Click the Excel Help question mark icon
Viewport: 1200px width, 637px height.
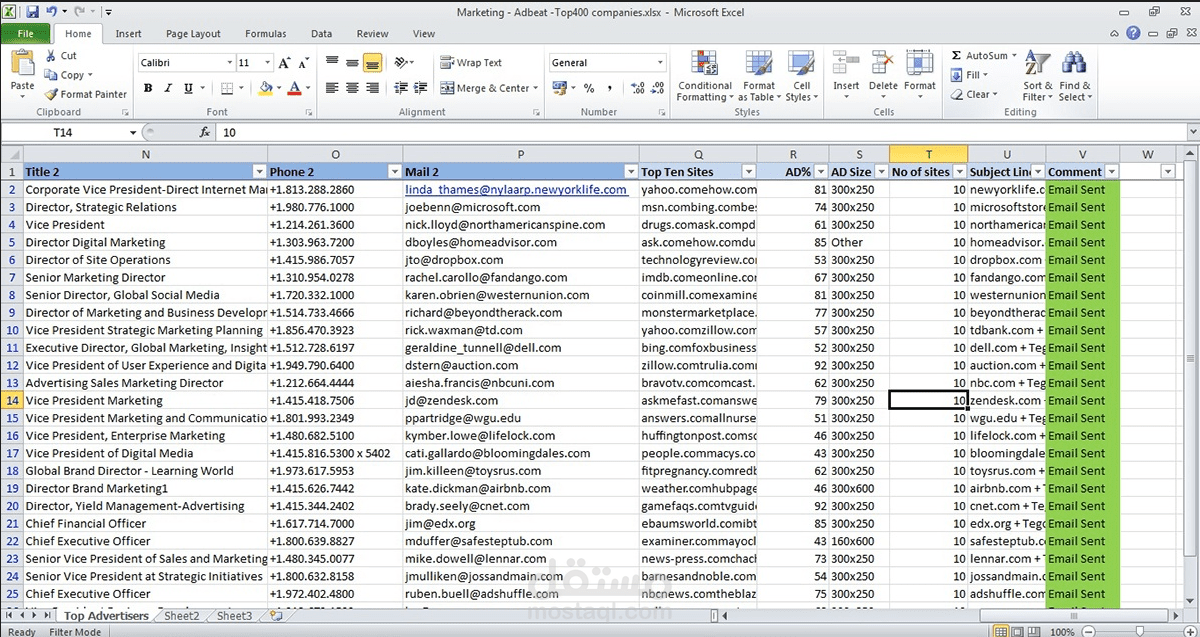pos(1133,34)
